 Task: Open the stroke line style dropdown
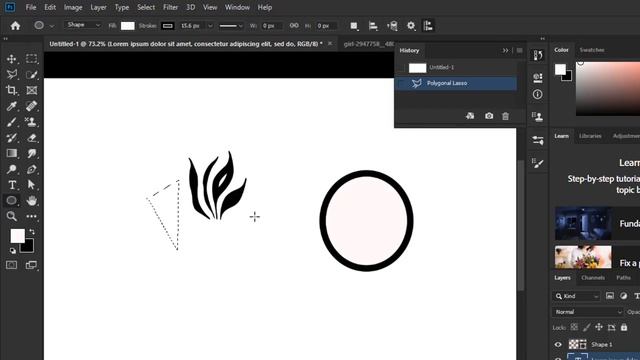[231, 26]
